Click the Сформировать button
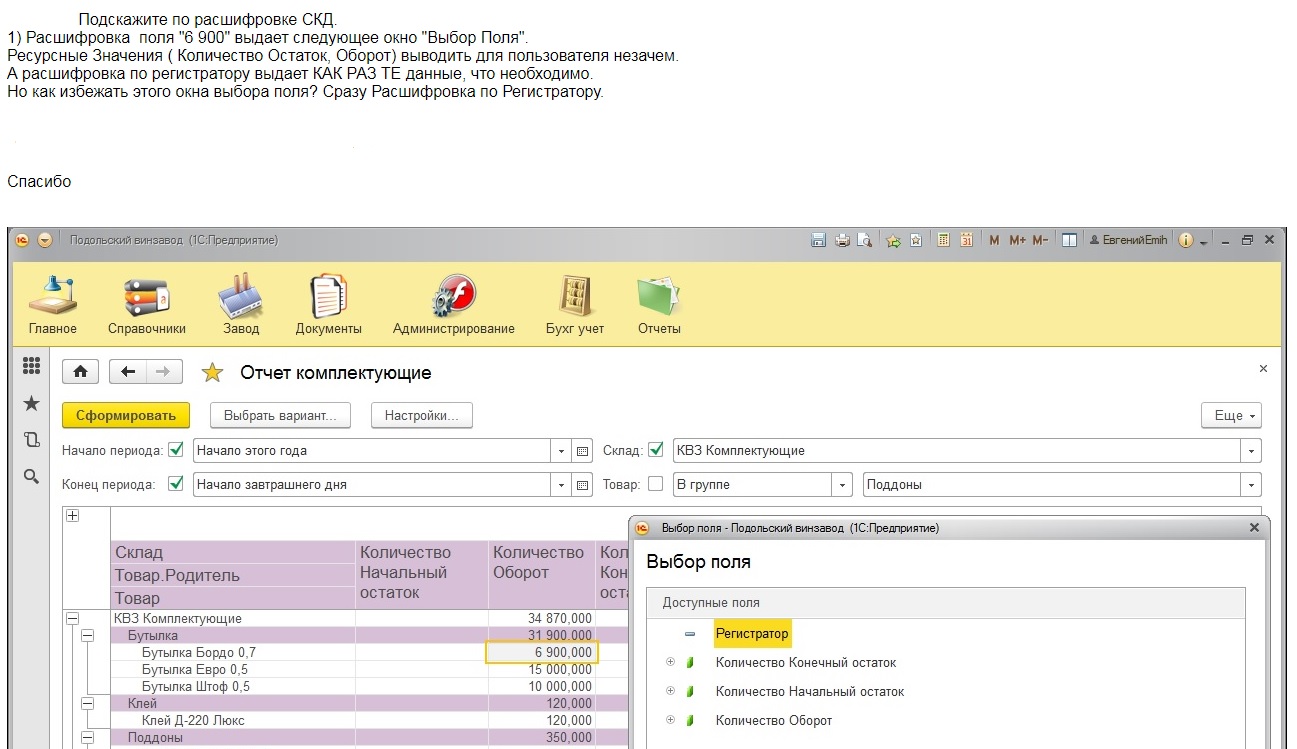The height and width of the screenshot is (749, 1297). coord(126,415)
